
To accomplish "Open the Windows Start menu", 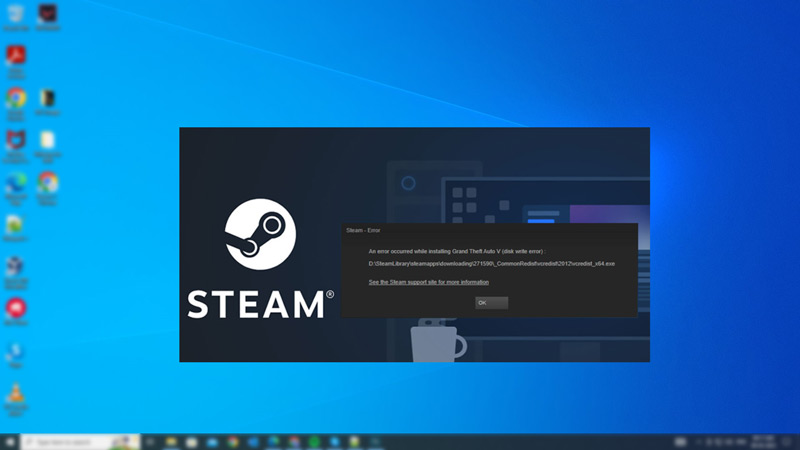I will tap(10, 442).
